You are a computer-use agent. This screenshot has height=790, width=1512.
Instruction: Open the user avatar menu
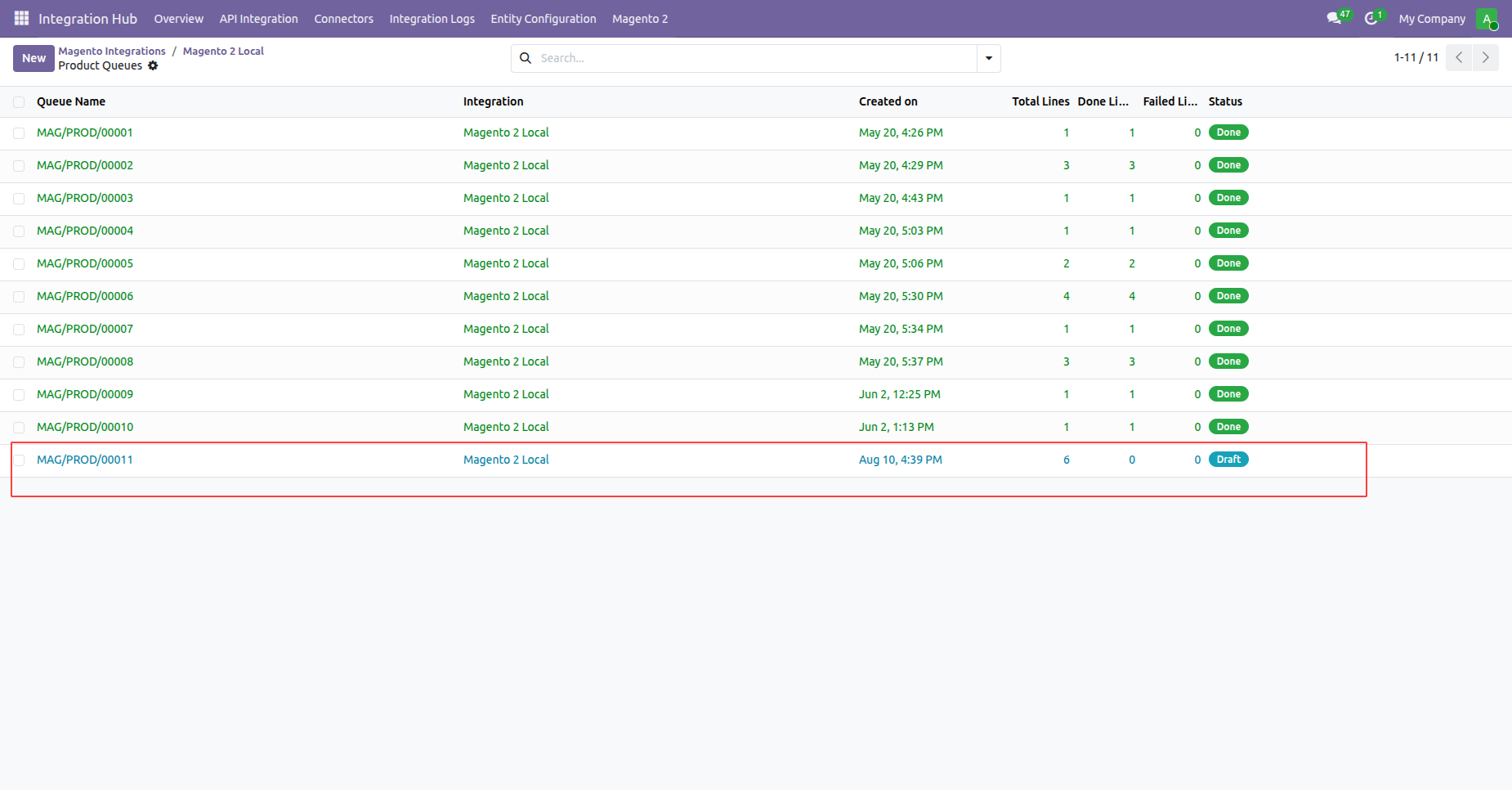(x=1487, y=19)
